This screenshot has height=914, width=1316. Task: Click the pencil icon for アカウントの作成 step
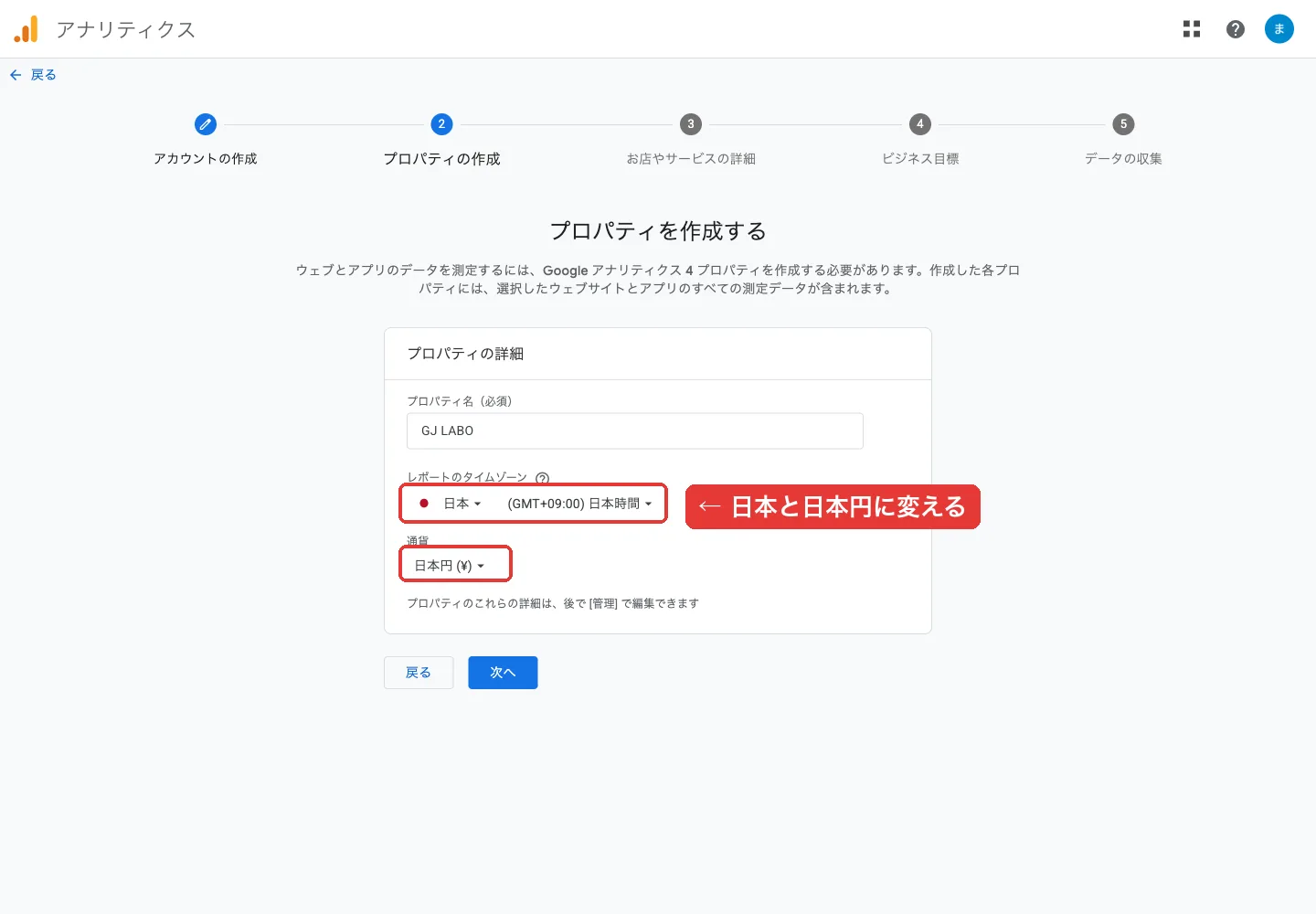206,124
